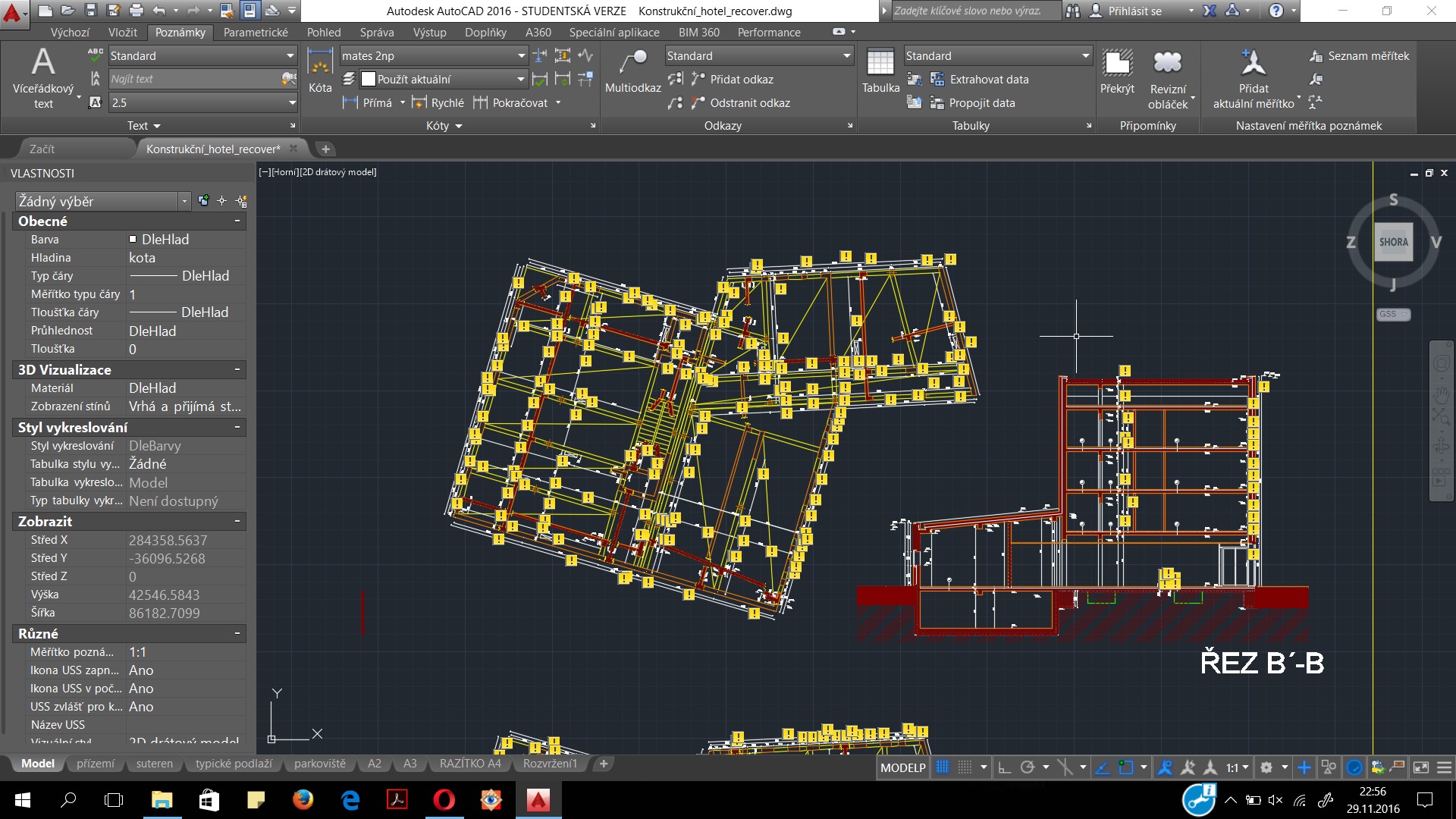Open the typické podlaží layout tab

point(234,764)
